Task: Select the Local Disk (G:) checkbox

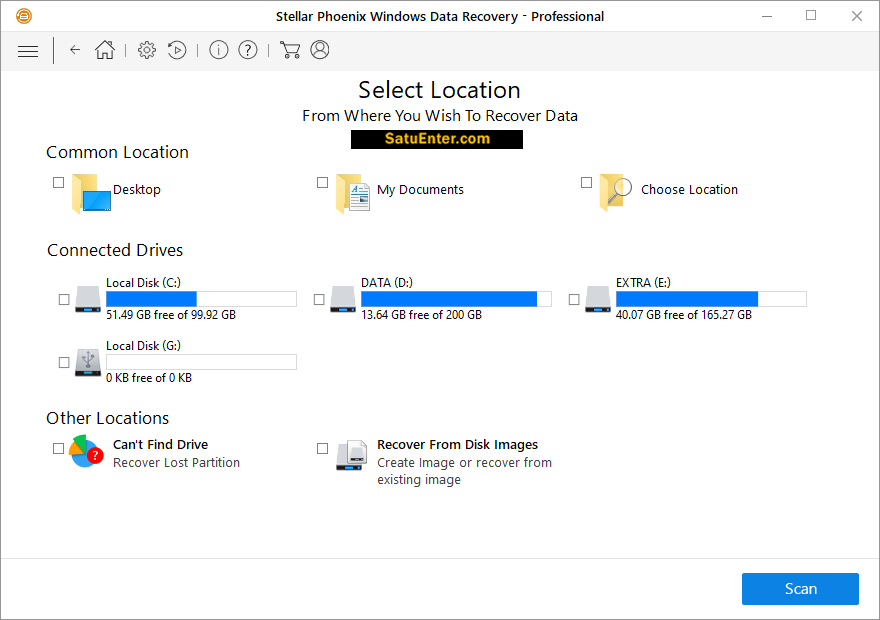Action: click(64, 362)
